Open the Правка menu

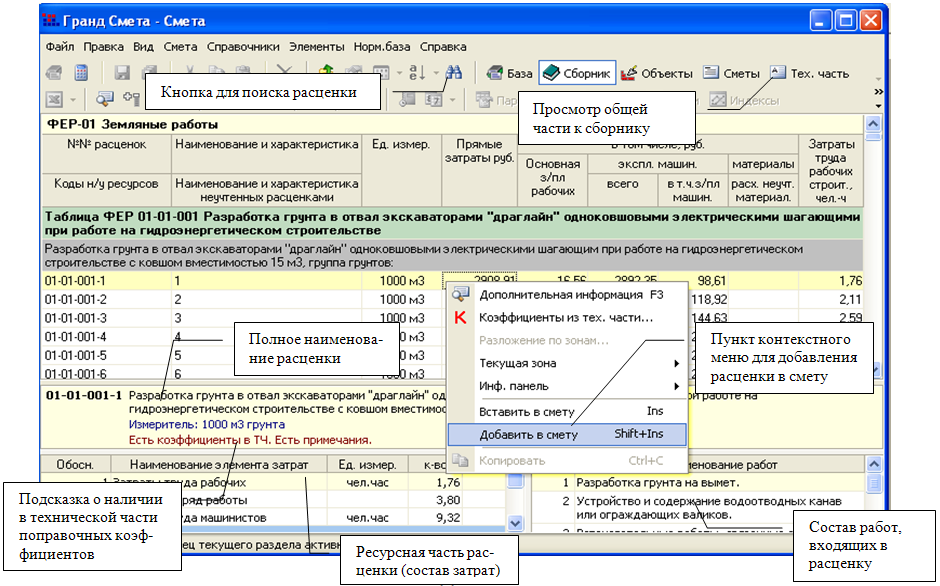[104, 47]
